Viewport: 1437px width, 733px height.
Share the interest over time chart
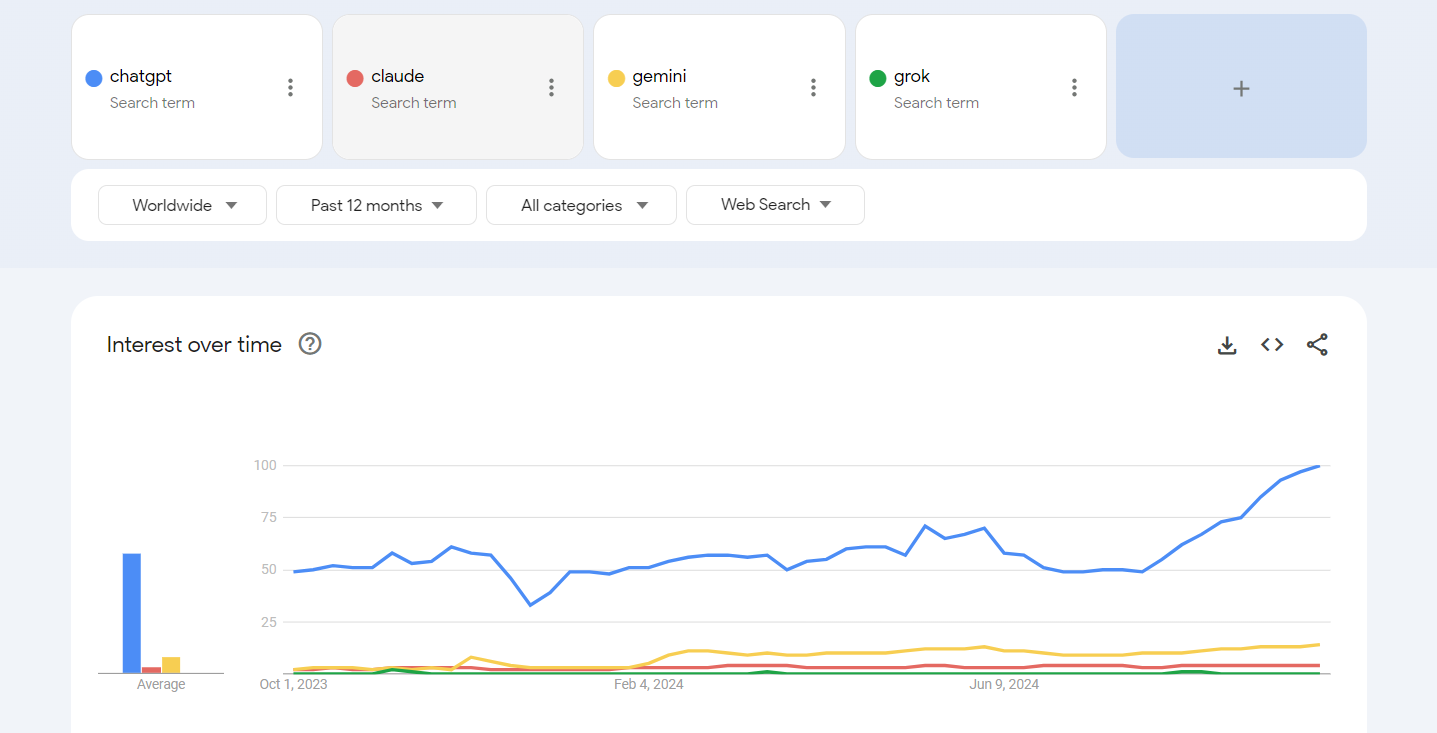point(1317,345)
